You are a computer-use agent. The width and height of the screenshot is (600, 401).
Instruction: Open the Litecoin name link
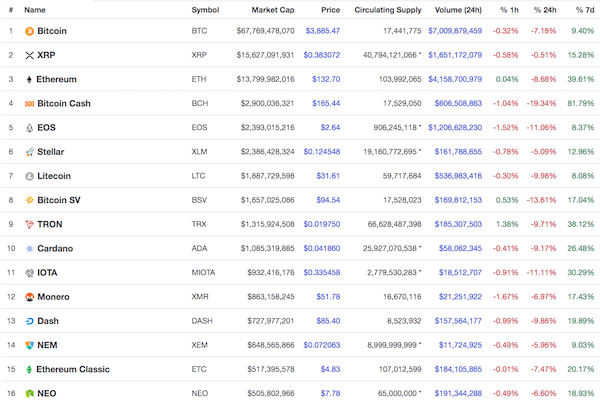click(54, 176)
